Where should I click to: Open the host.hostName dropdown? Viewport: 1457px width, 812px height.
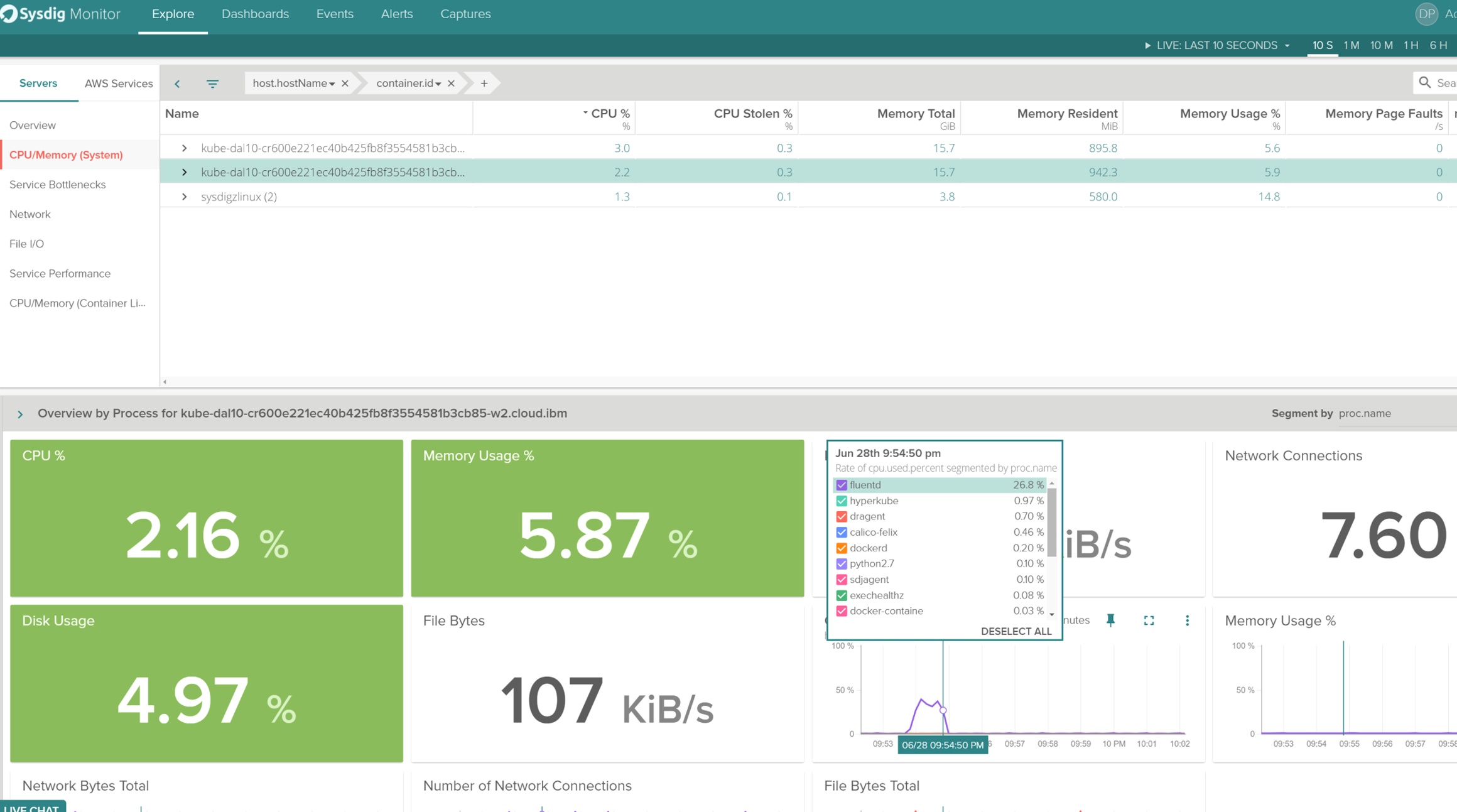coord(293,84)
